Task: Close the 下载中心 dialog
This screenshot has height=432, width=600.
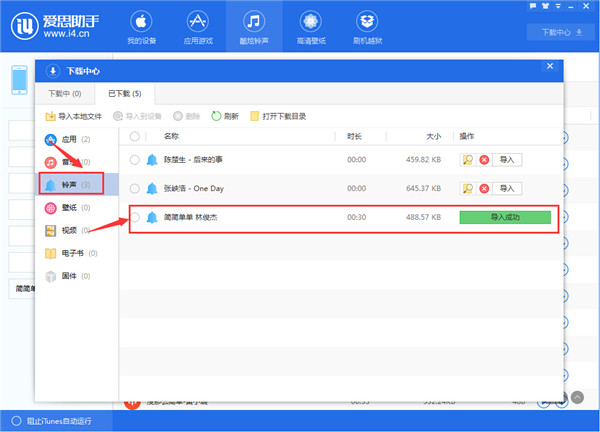Action: 550,66
